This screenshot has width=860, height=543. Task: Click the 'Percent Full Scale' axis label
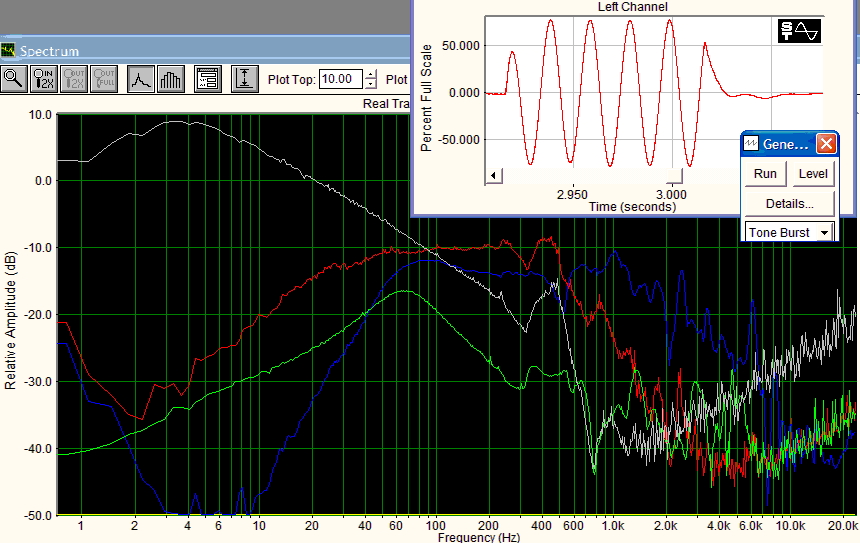point(426,98)
